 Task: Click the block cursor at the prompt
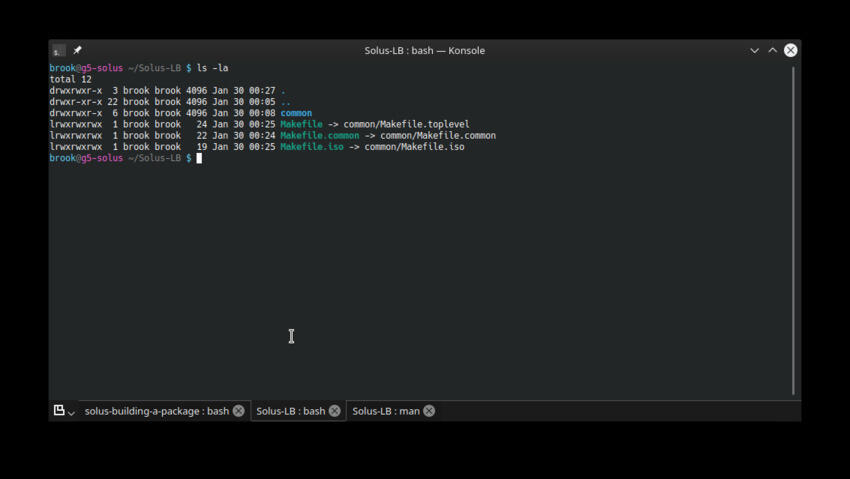pyautogui.click(x=199, y=158)
